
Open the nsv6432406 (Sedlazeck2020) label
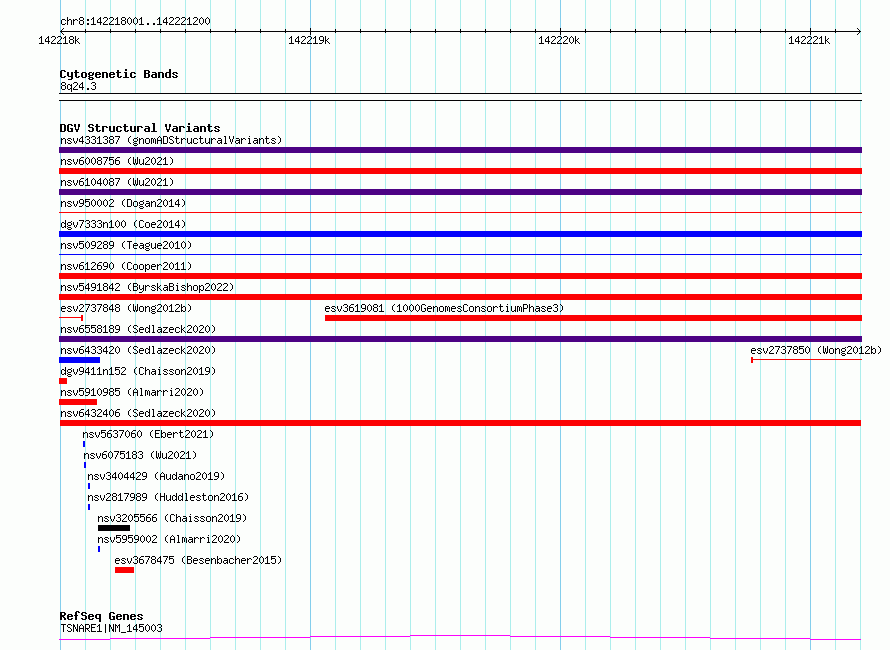point(138,413)
